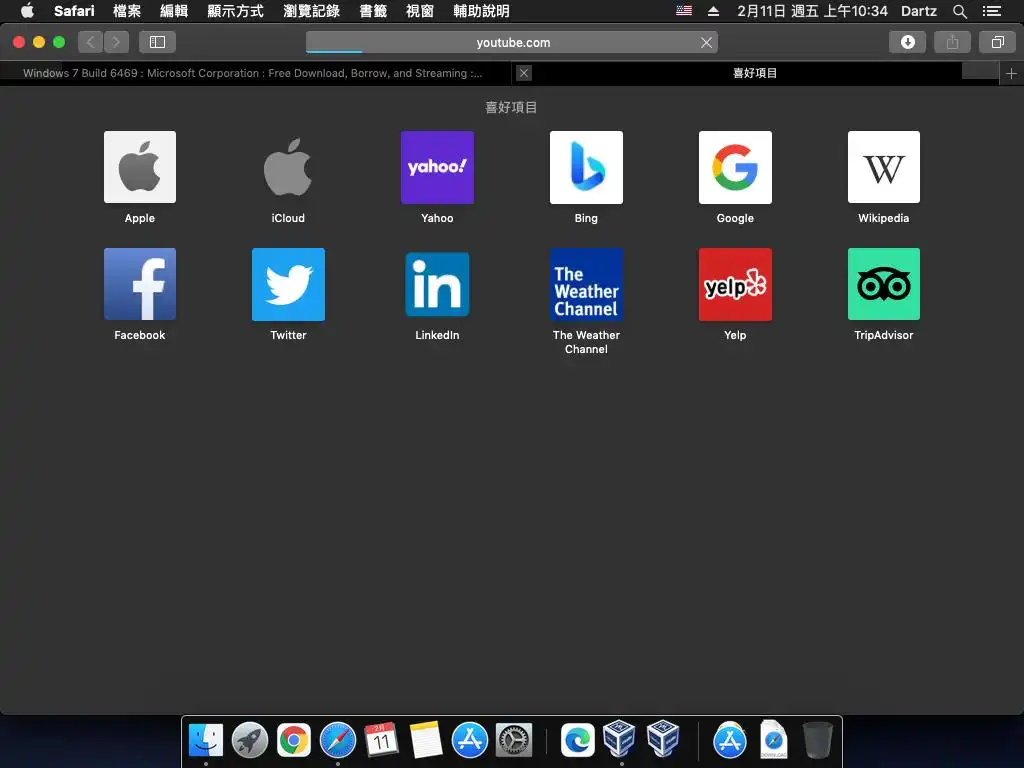Image resolution: width=1024 pixels, height=768 pixels.
Task: Open Finder from the Dock
Action: pos(206,740)
